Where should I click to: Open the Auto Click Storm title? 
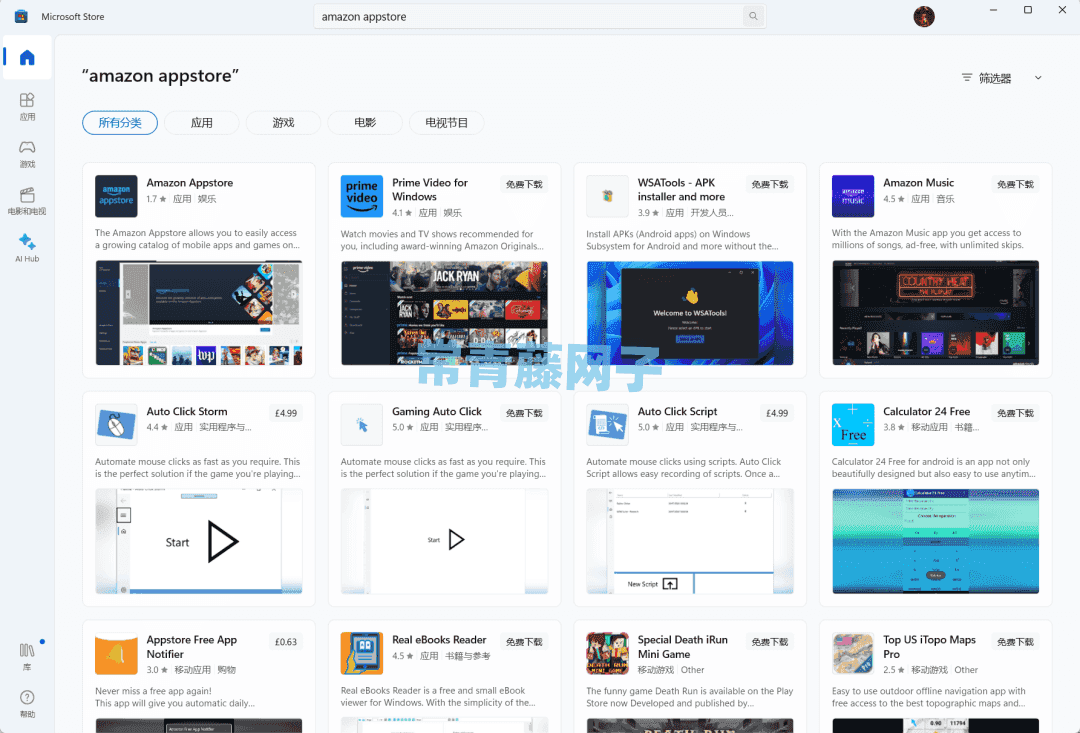tap(187, 411)
